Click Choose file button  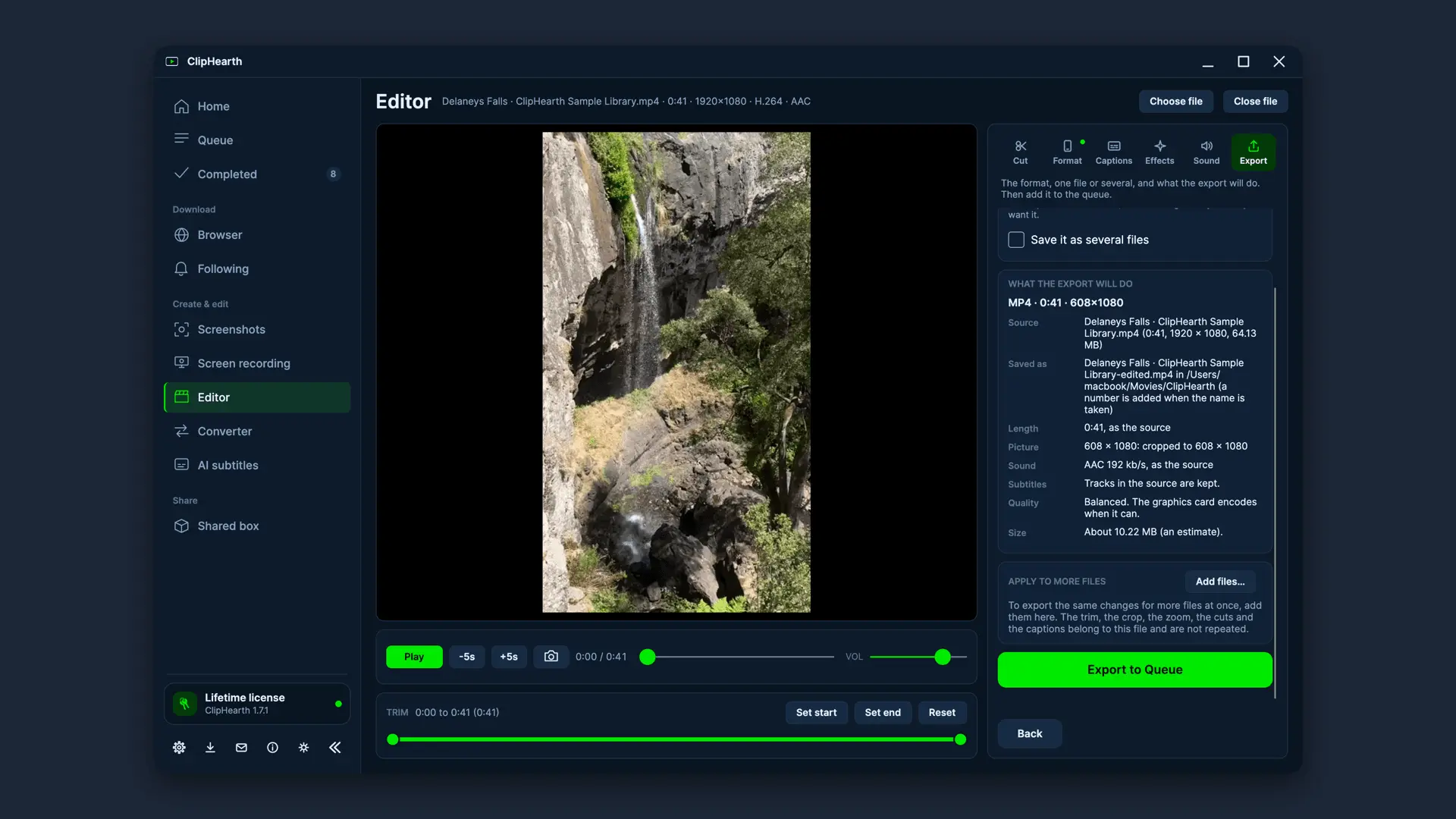1175,102
